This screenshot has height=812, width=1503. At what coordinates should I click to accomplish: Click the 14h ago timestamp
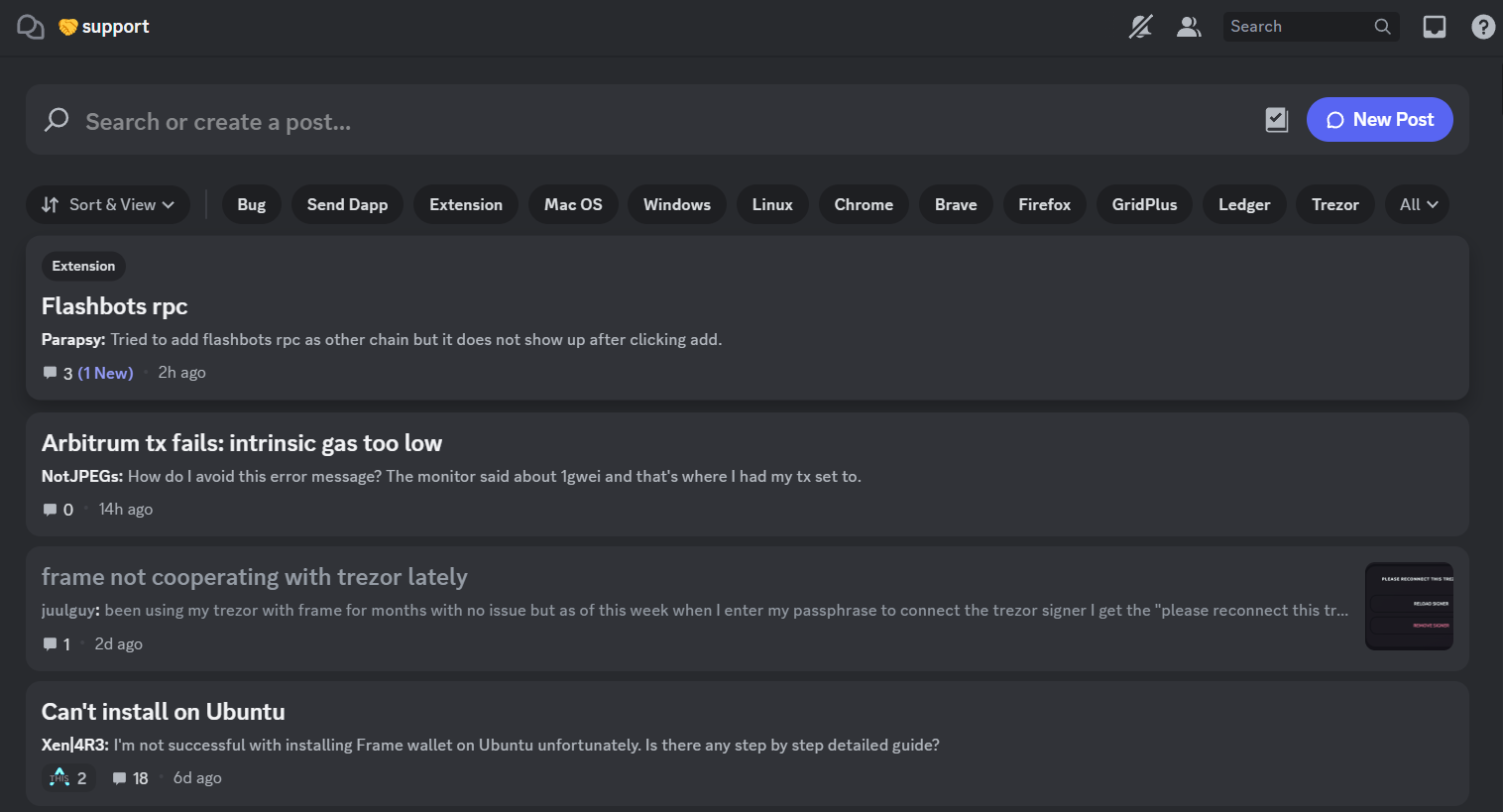(126, 510)
